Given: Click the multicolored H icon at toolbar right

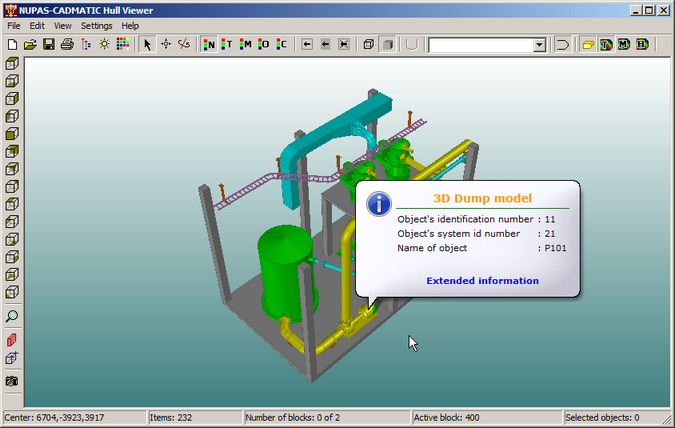Looking at the screenshot, I should point(642,44).
